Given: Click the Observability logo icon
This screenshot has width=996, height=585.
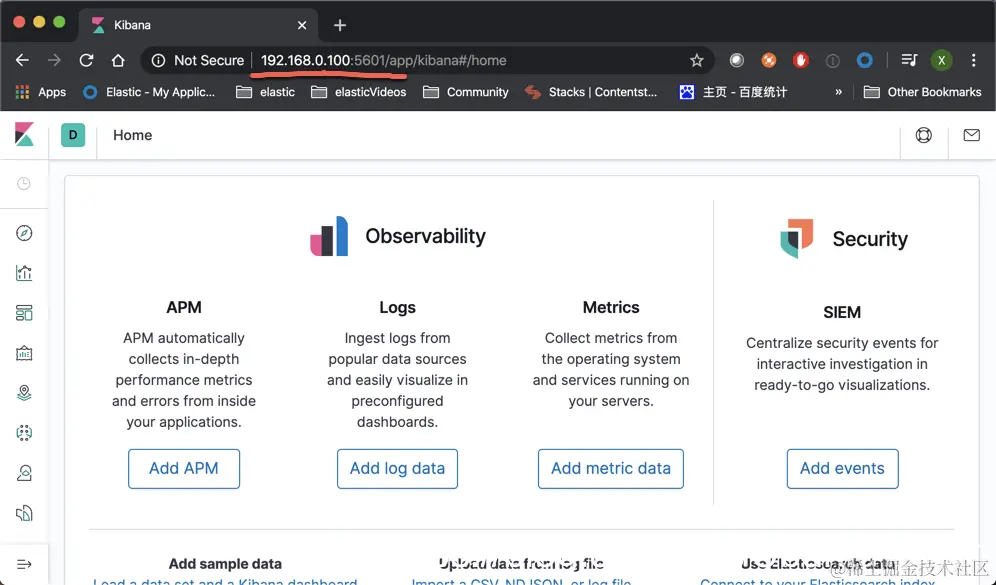Looking at the screenshot, I should pyautogui.click(x=329, y=236).
